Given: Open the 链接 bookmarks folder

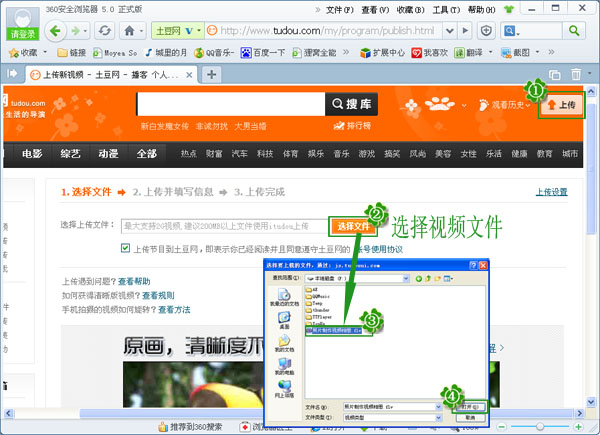Looking at the screenshot, I should [72, 52].
